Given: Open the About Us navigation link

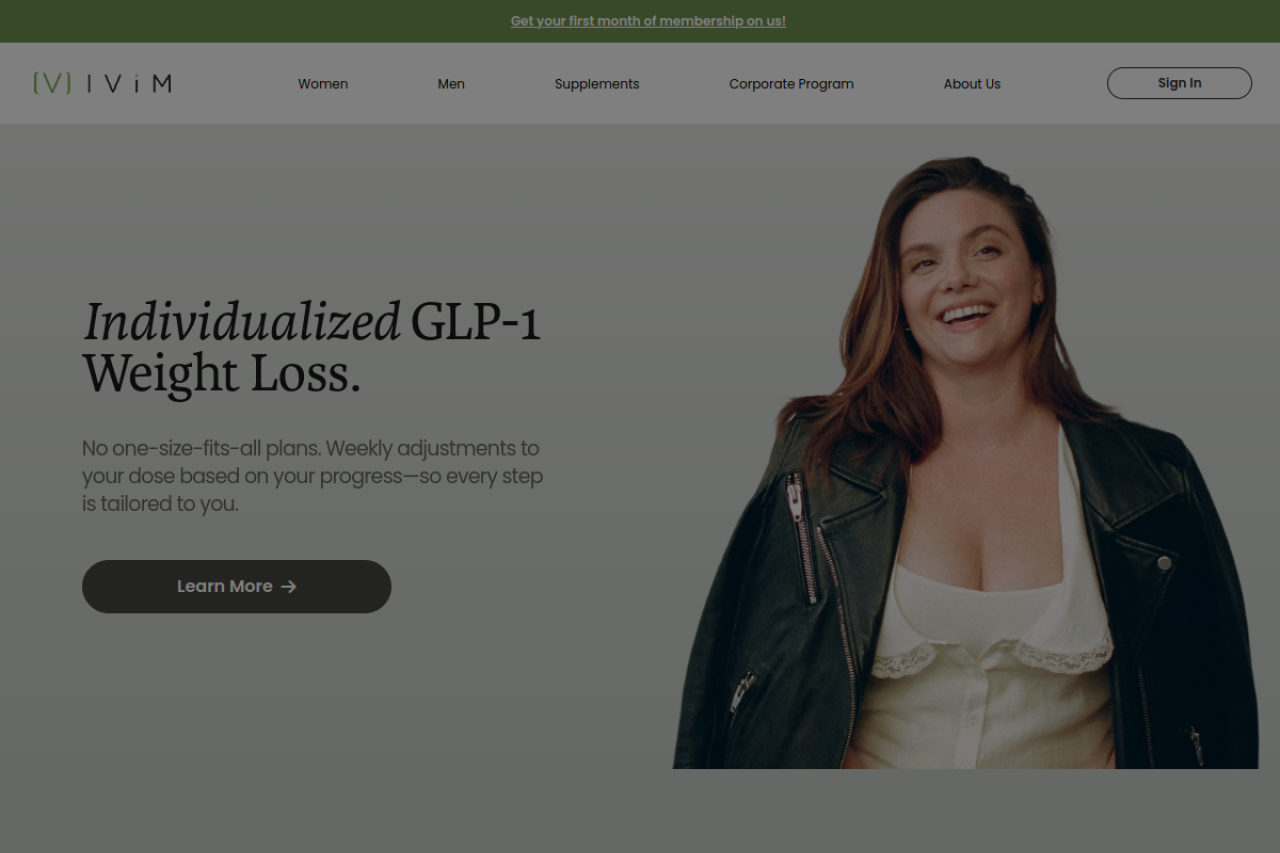Looking at the screenshot, I should pos(972,84).
